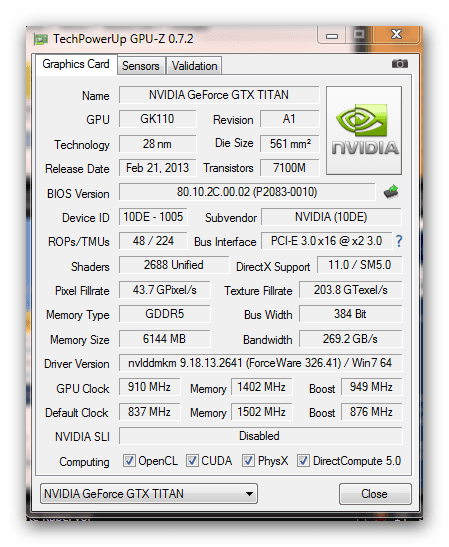
Task: Click the GPU Clock Memory field 1402 MHz
Action: 262,387
